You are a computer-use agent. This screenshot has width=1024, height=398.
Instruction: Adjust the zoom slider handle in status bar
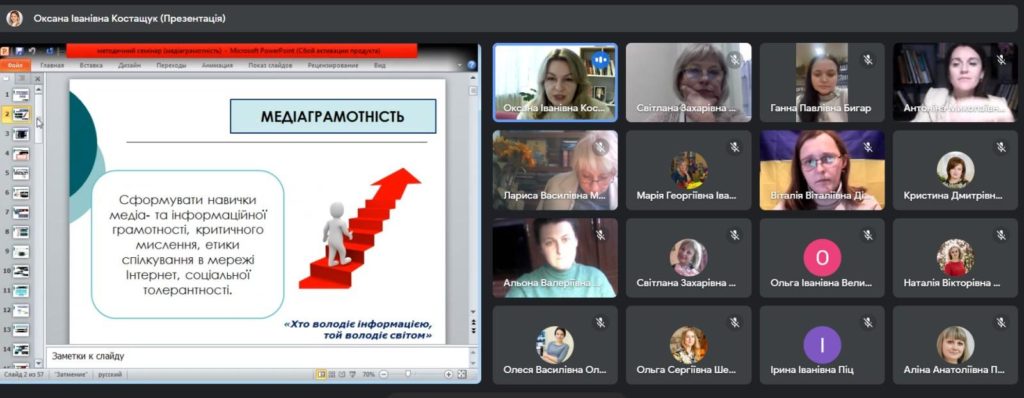click(408, 374)
